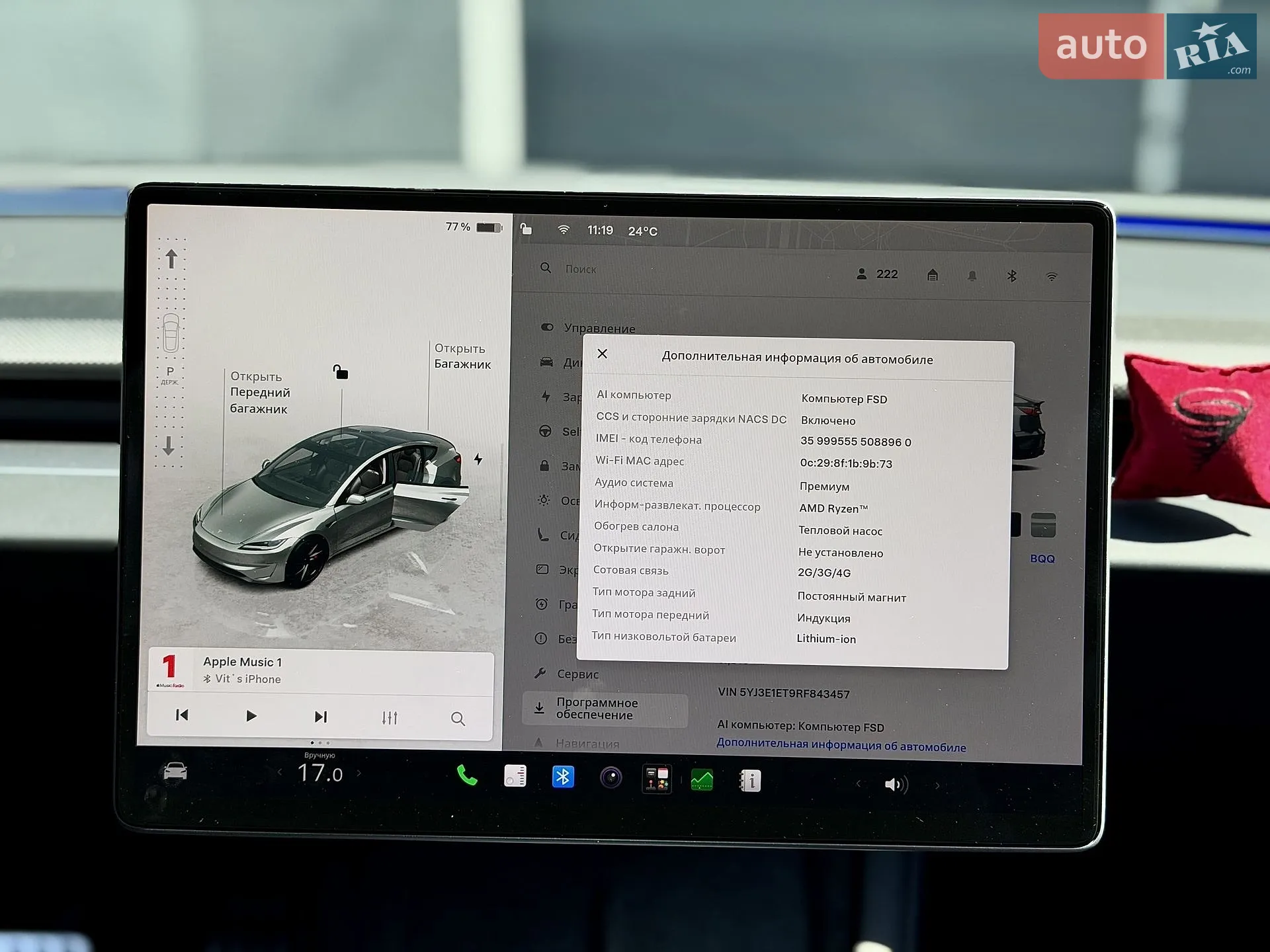Click the search field in settings
Screen dimensions: 1270x952
coord(688,269)
